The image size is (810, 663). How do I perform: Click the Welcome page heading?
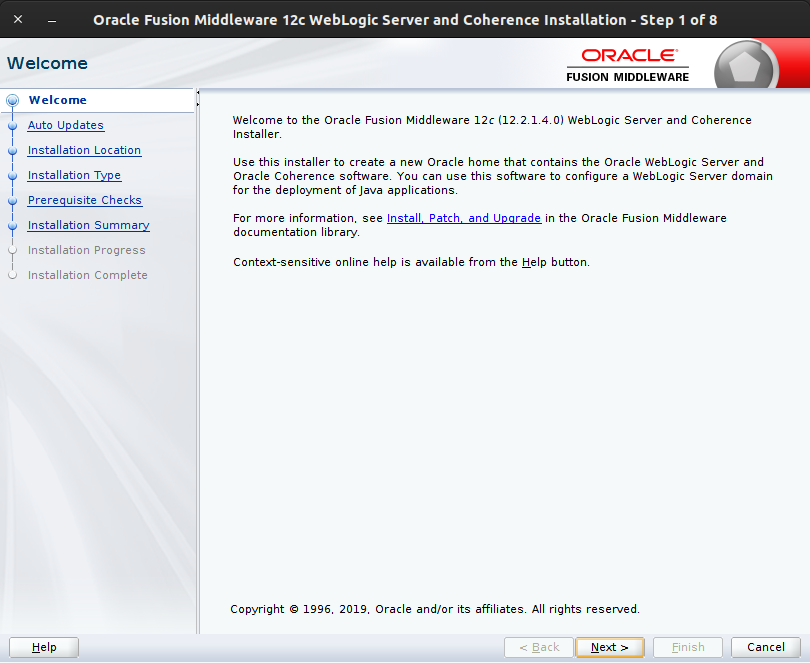pos(47,63)
